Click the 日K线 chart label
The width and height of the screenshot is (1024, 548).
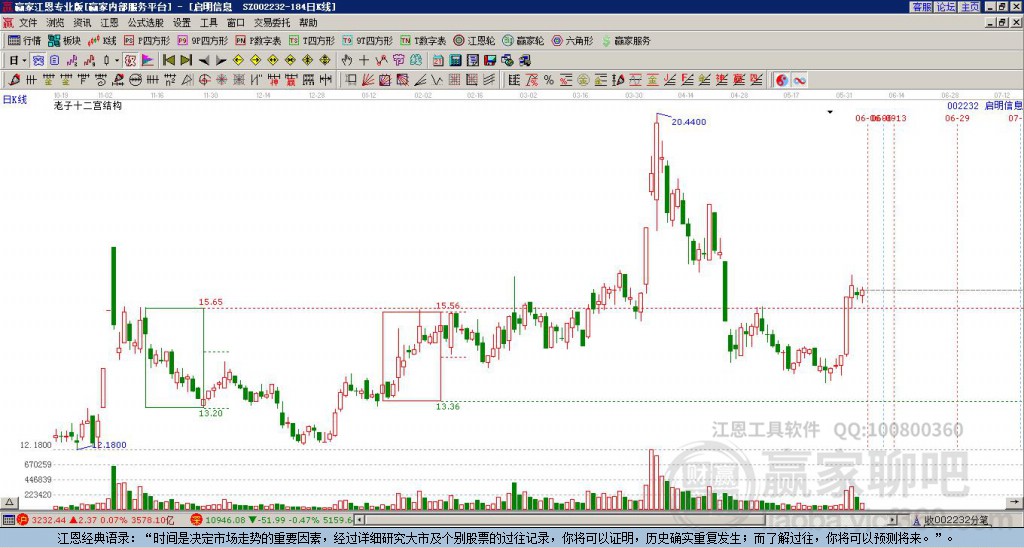[15, 100]
